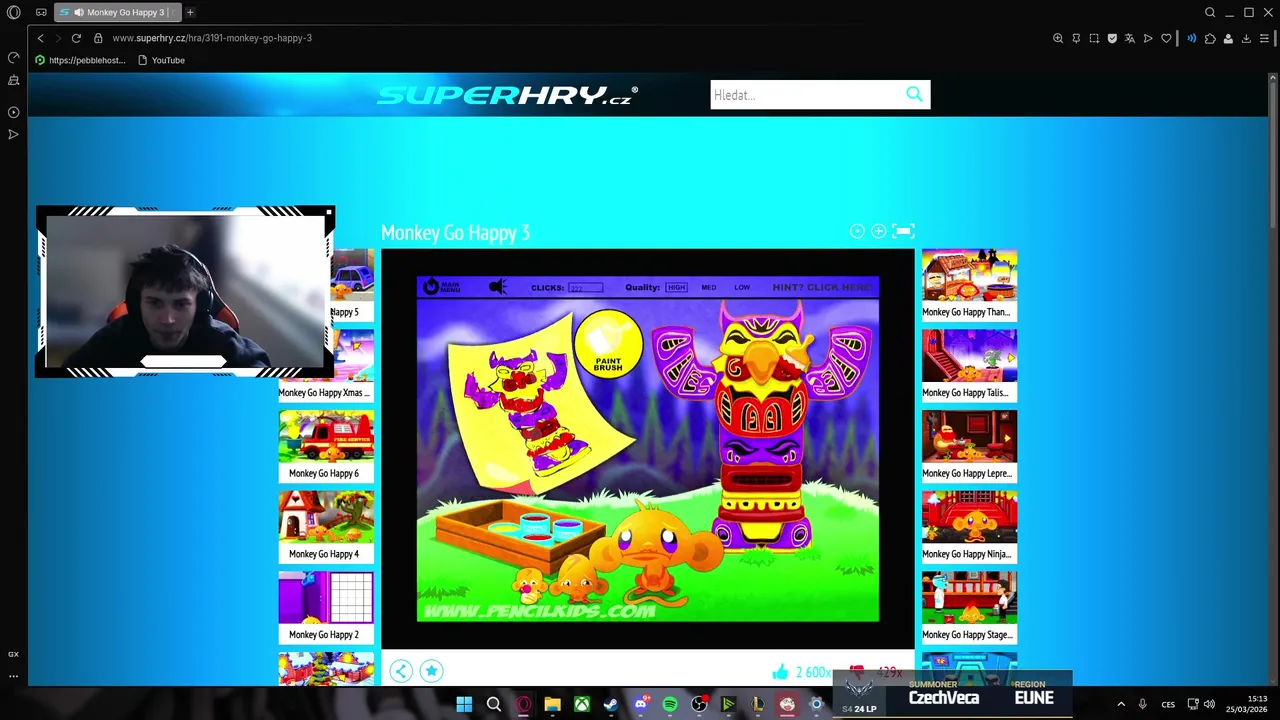This screenshot has width=1280, height=720.
Task: Open the SuperHry.cz logo homepage link
Action: click(x=507, y=95)
